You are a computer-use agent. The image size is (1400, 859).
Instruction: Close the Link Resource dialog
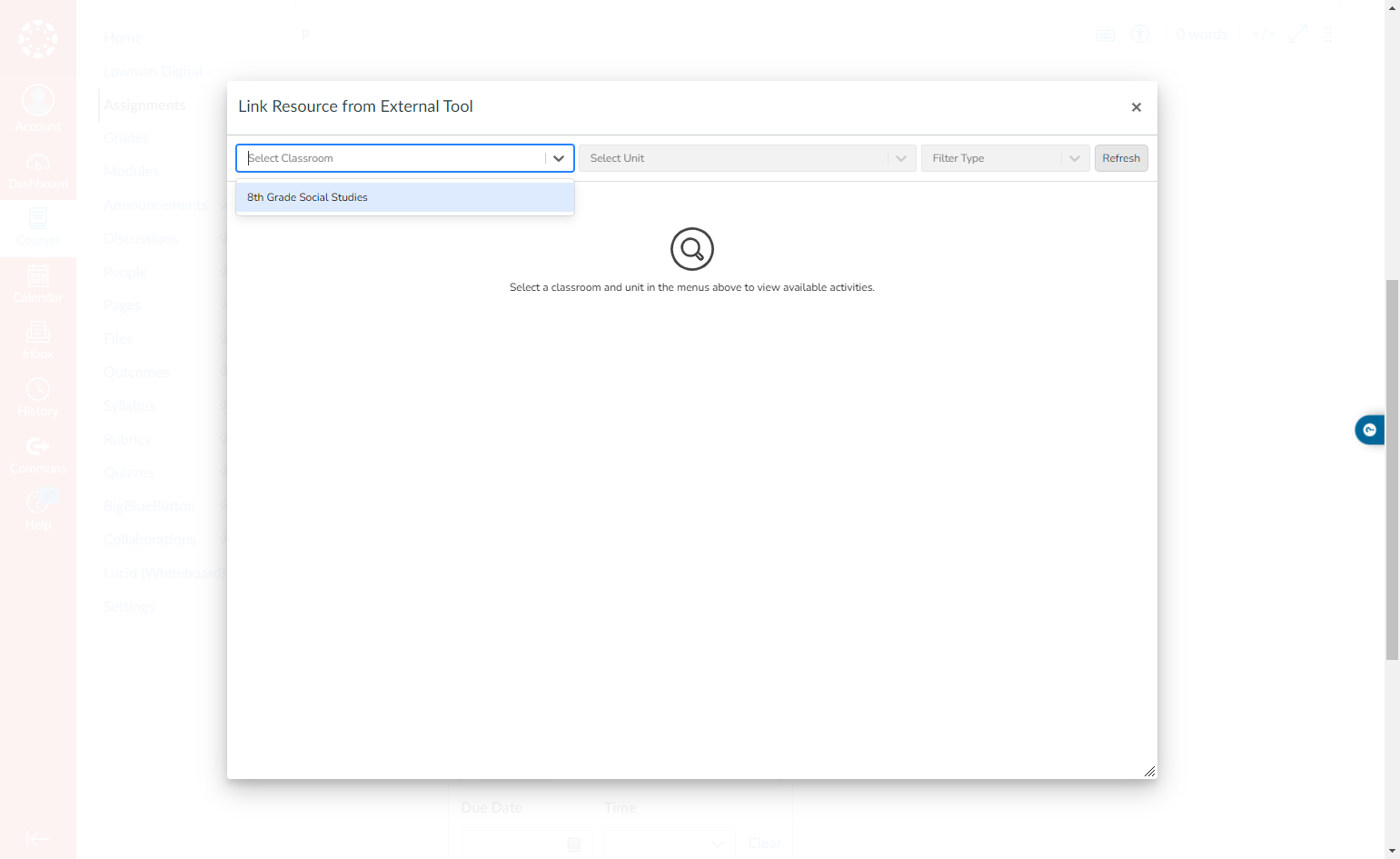pos(1136,107)
